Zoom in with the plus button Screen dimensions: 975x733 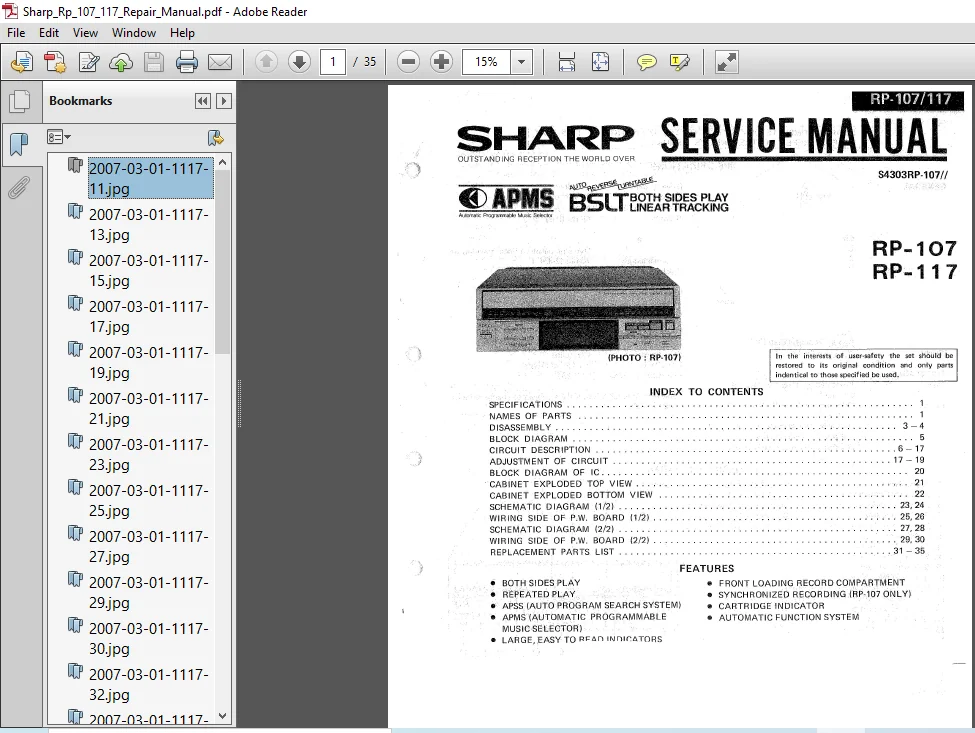click(x=441, y=62)
